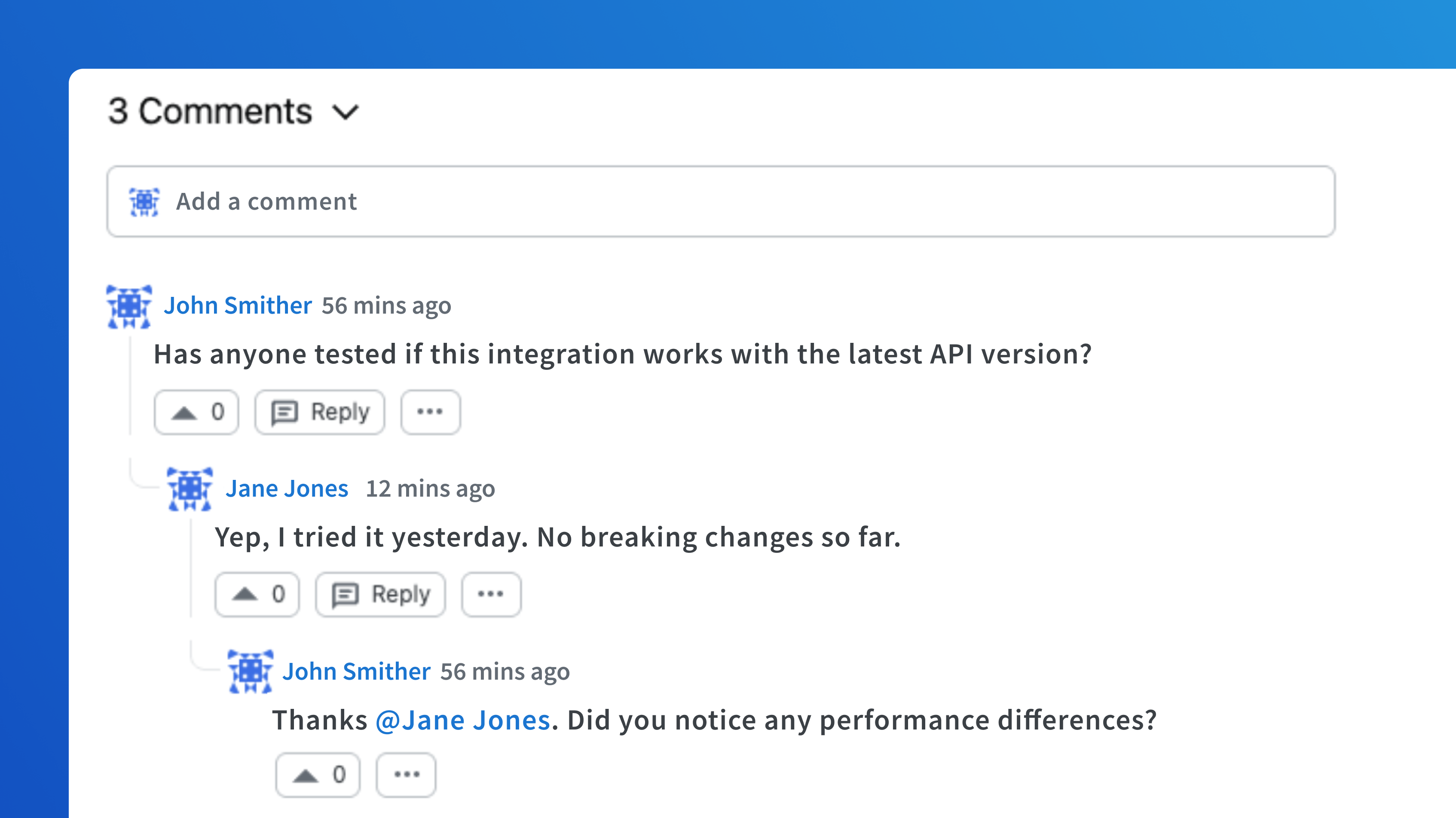Image resolution: width=1456 pixels, height=818 pixels.
Task: Click avatar icon in Add a comment box
Action: (x=144, y=201)
